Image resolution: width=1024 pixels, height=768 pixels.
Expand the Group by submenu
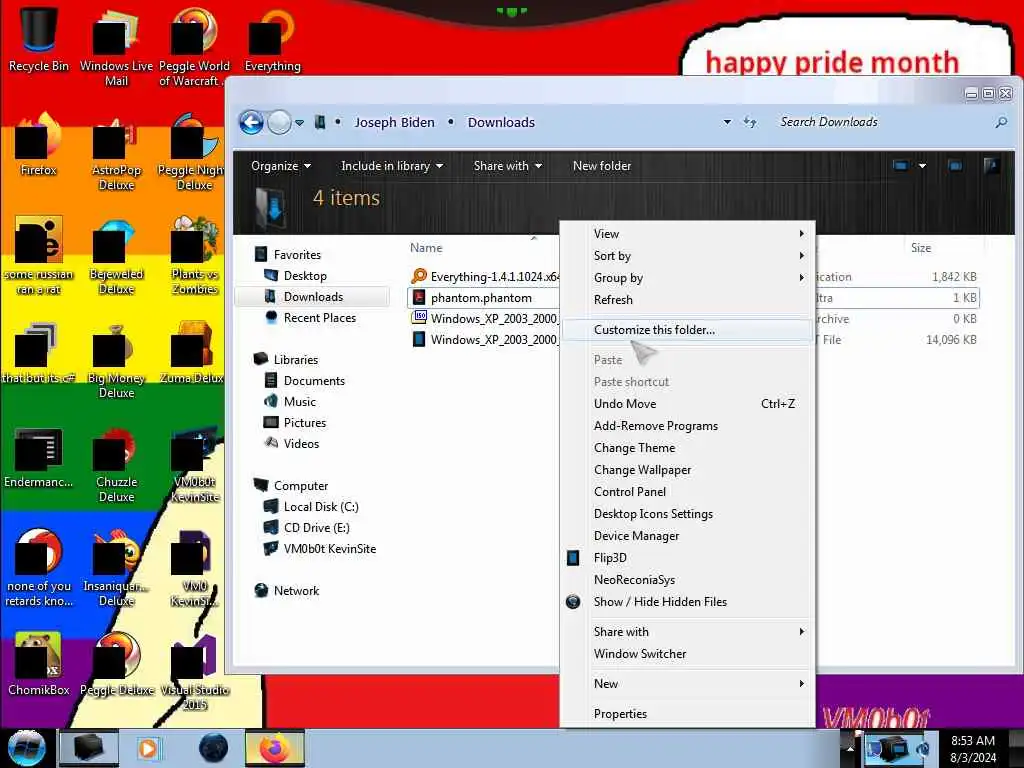tap(688, 278)
